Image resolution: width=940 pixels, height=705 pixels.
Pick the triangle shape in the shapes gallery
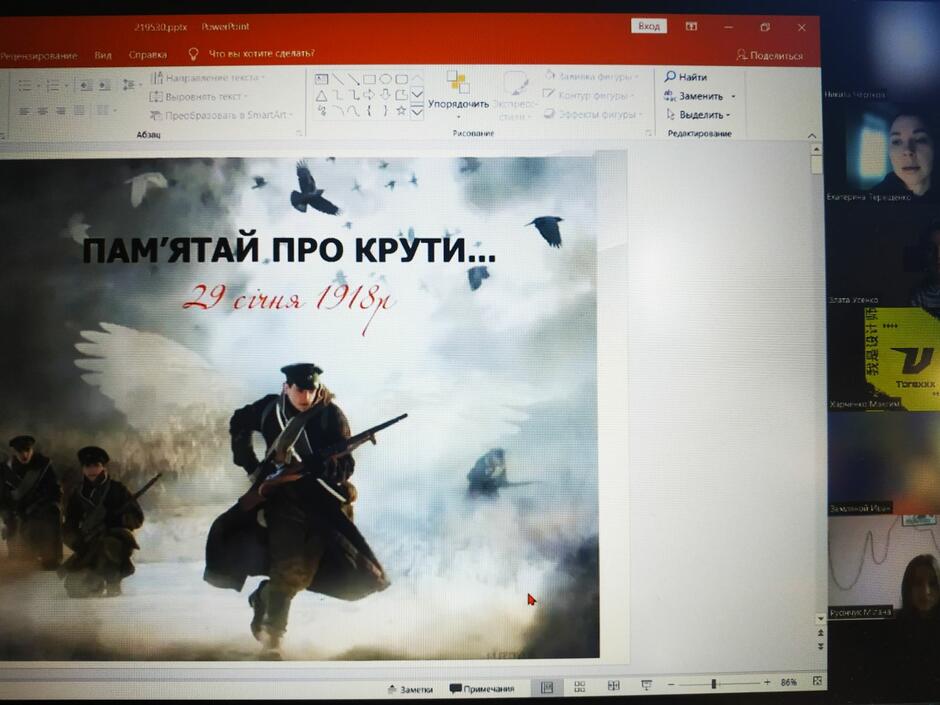pyautogui.click(x=321, y=95)
